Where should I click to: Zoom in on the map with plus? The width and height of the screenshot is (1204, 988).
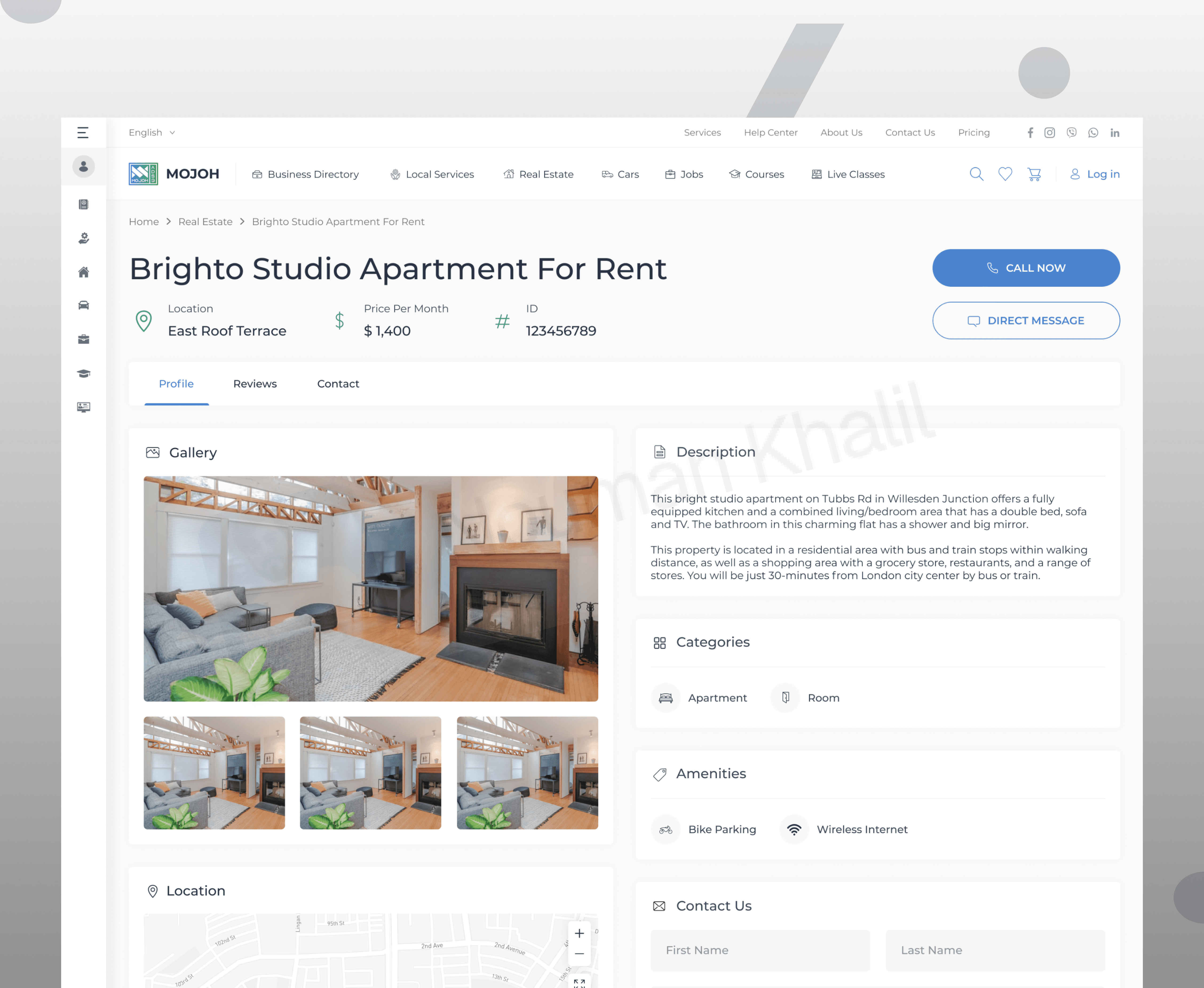[579, 933]
